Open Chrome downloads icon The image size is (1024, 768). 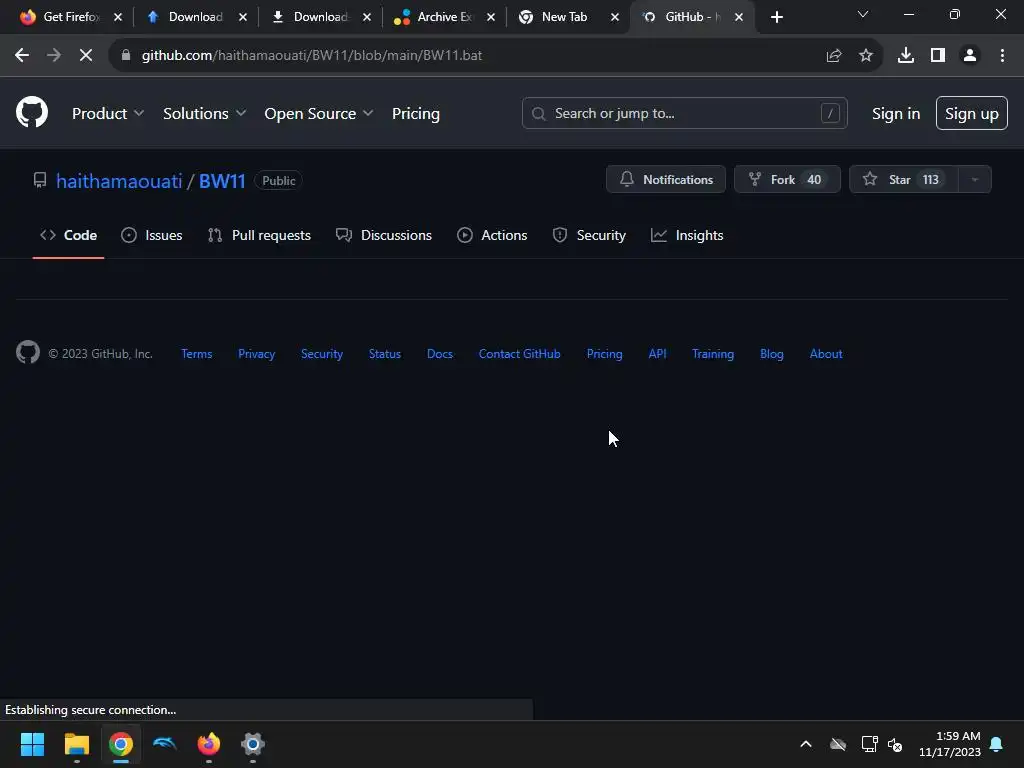click(906, 56)
